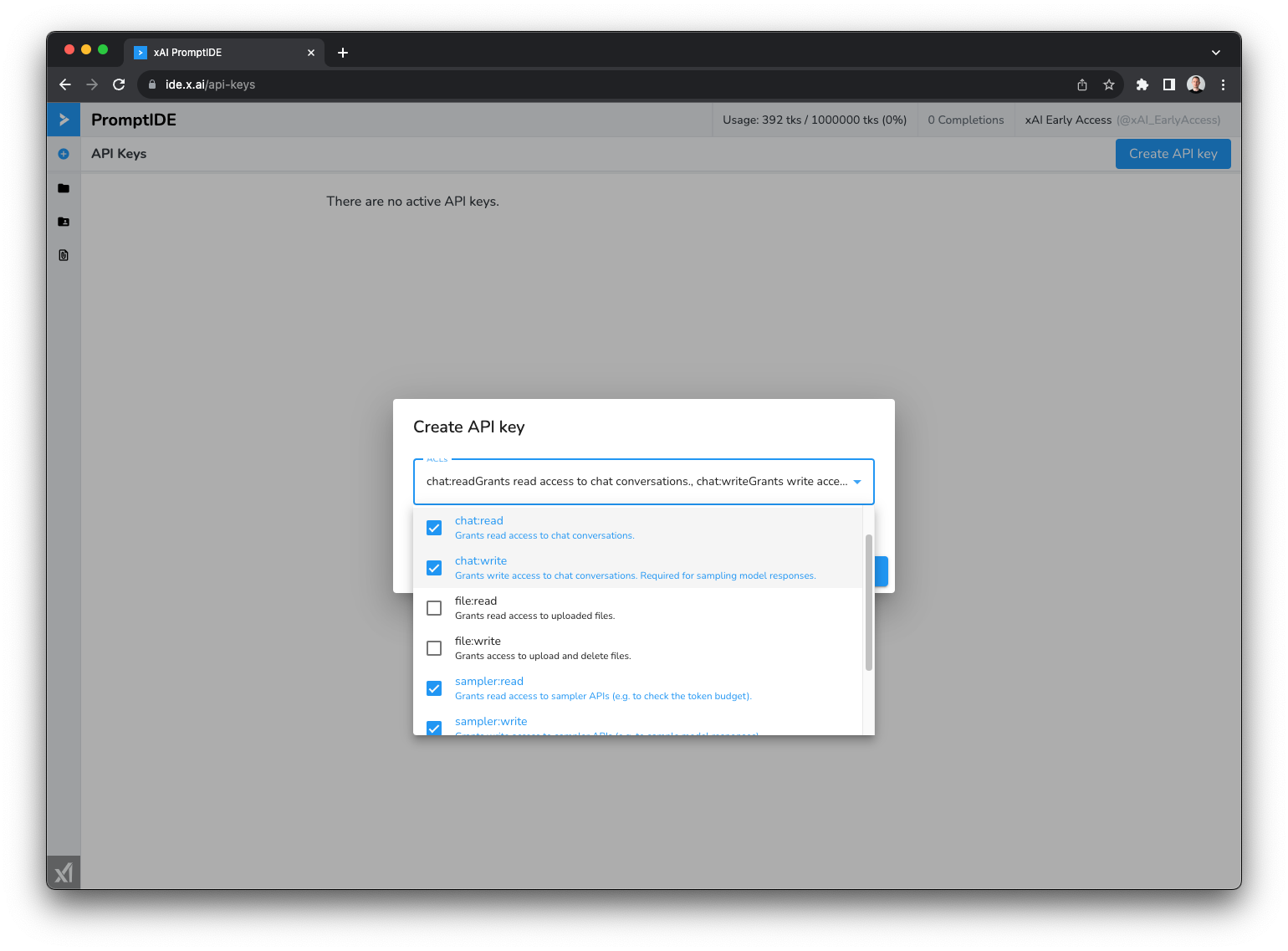Open the shared folder icon in sidebar
The image size is (1288, 951).
(64, 222)
